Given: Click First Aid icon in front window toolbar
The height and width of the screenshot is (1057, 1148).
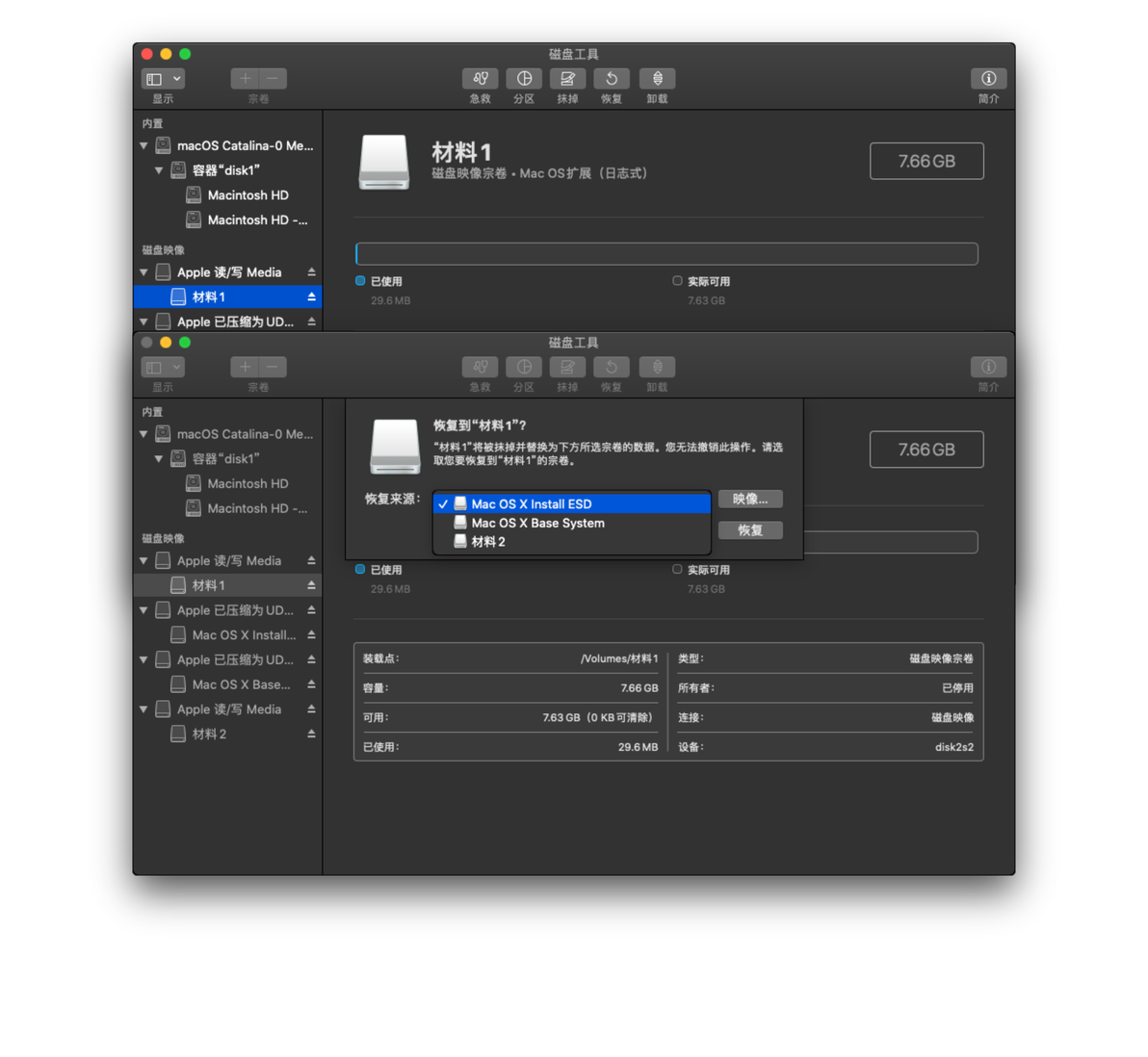Looking at the screenshot, I should [x=480, y=367].
